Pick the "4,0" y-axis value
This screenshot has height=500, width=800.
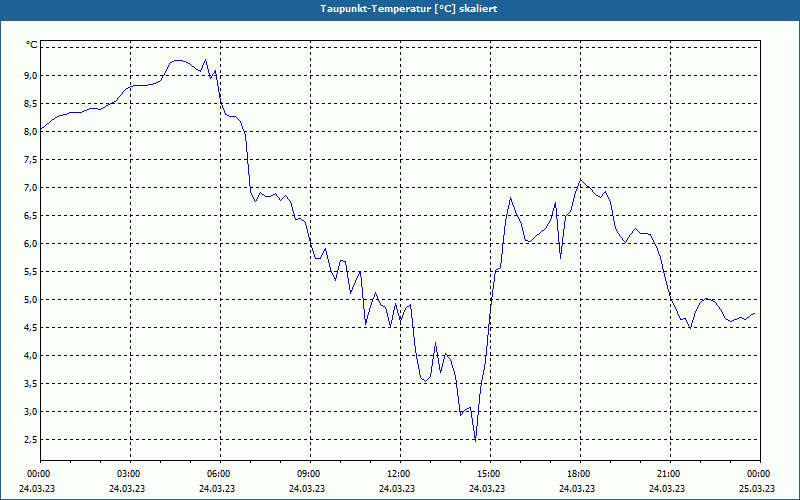click(x=31, y=356)
